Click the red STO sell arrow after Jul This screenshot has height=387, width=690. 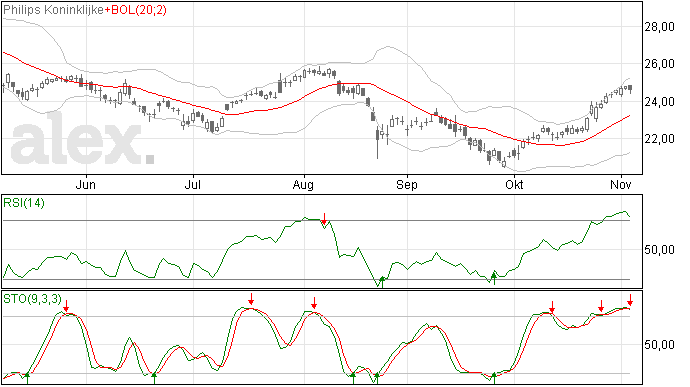(x=251, y=299)
